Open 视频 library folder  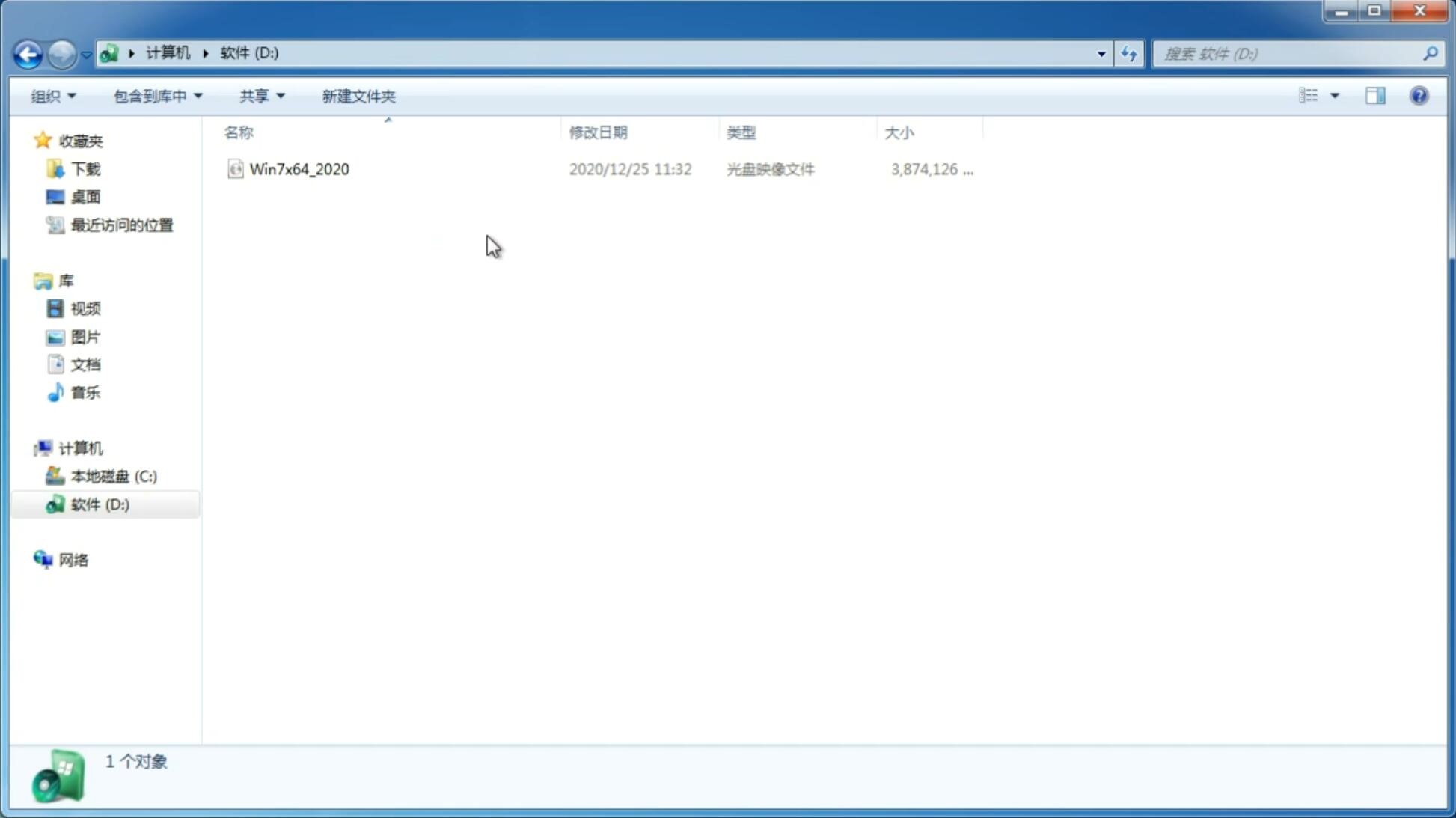[85, 308]
